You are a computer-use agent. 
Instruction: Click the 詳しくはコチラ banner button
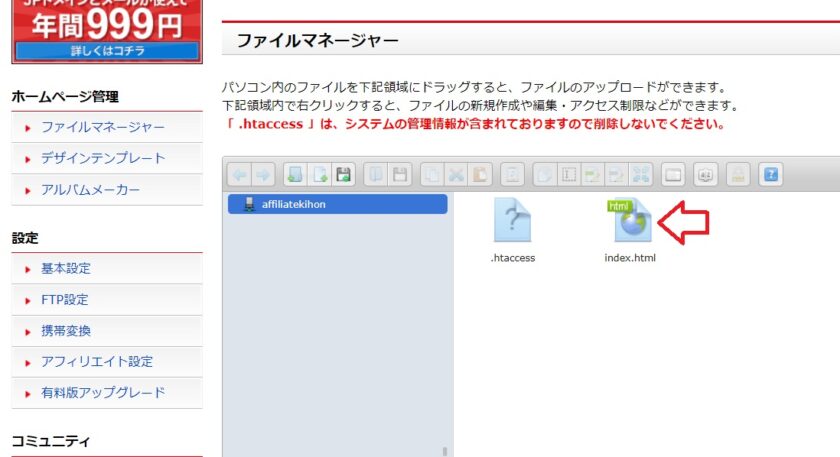pos(107,51)
